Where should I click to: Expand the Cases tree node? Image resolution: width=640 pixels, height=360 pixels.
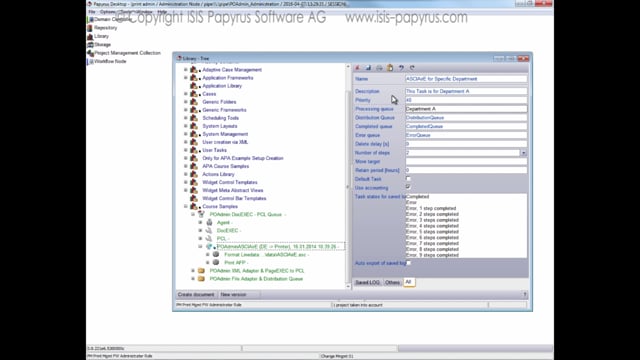[x=186, y=94]
